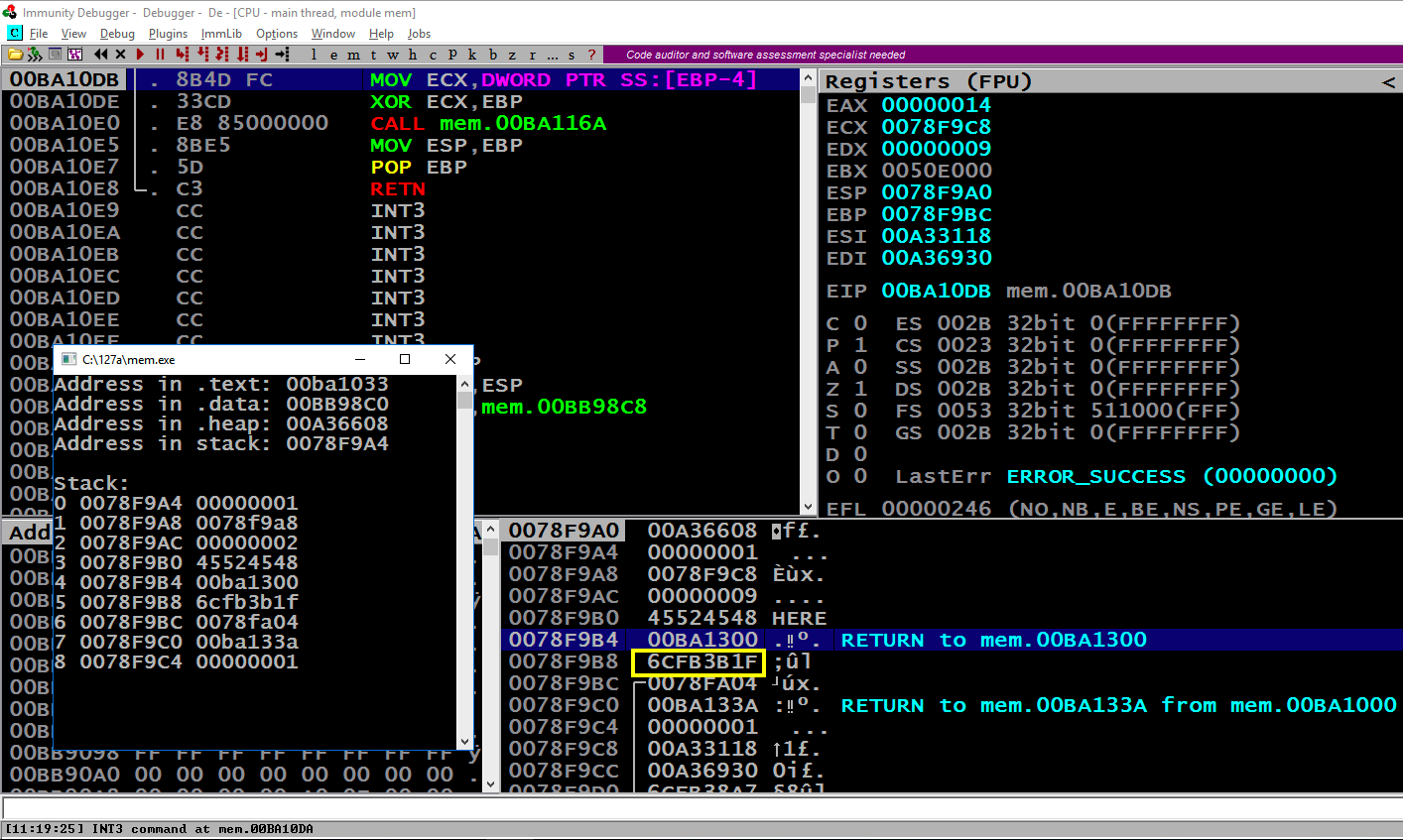Select stack row 'RETURN to mem.00BA1300'
Screen dimensions: 1403x840
(x=951, y=640)
